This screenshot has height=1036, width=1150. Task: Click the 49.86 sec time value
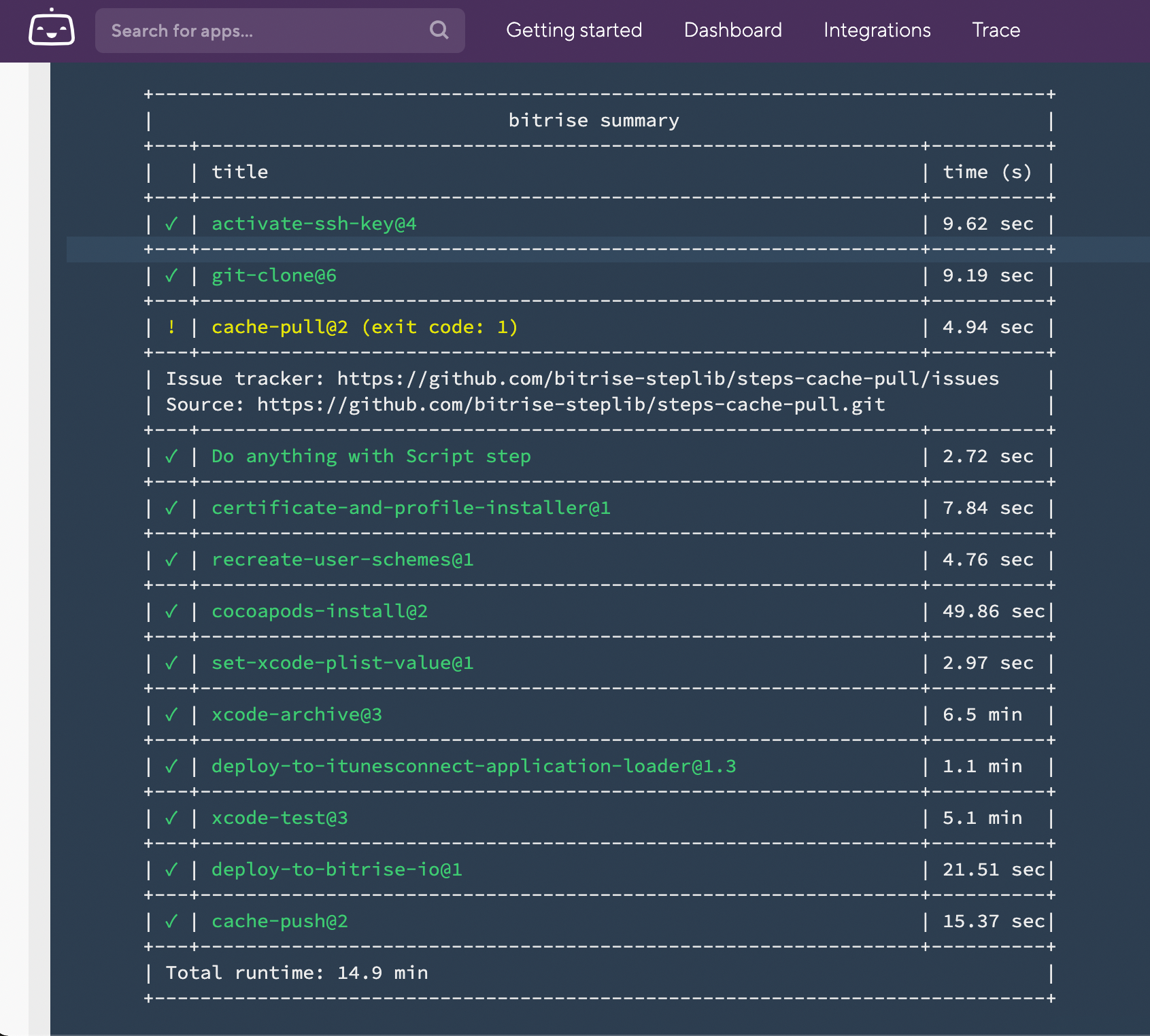(994, 611)
